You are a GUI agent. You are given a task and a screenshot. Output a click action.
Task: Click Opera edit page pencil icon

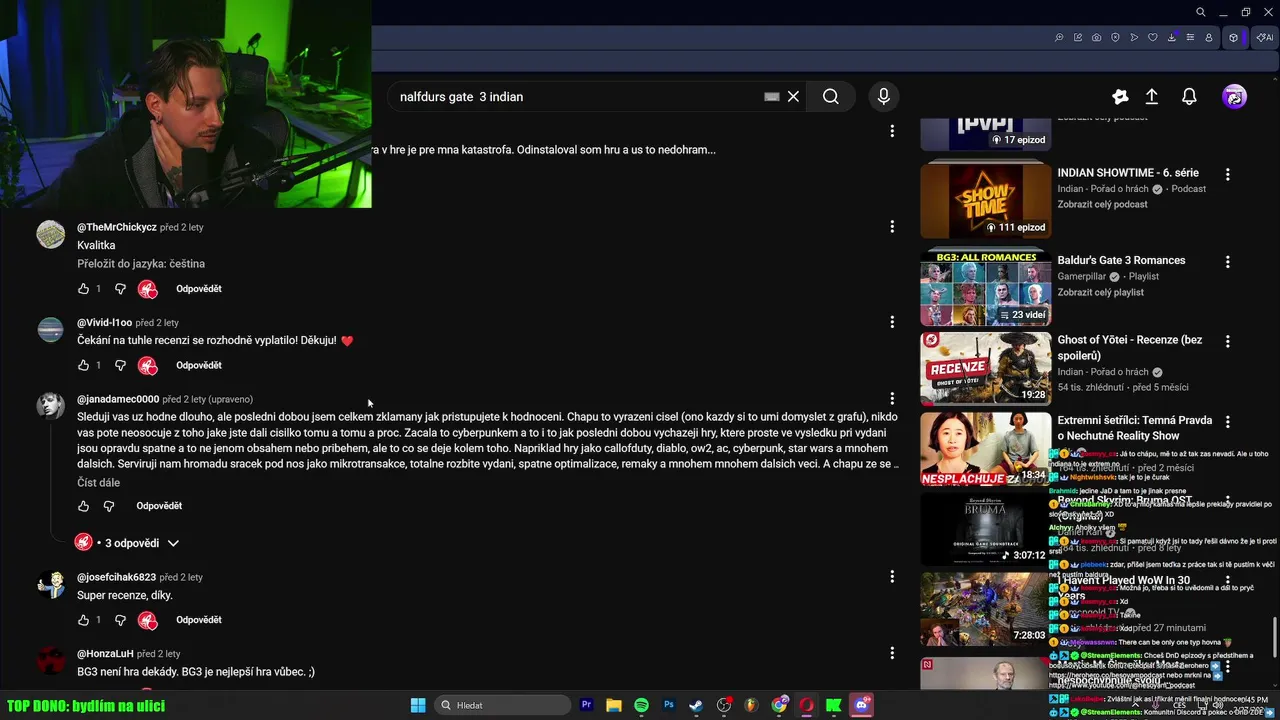click(x=1078, y=38)
